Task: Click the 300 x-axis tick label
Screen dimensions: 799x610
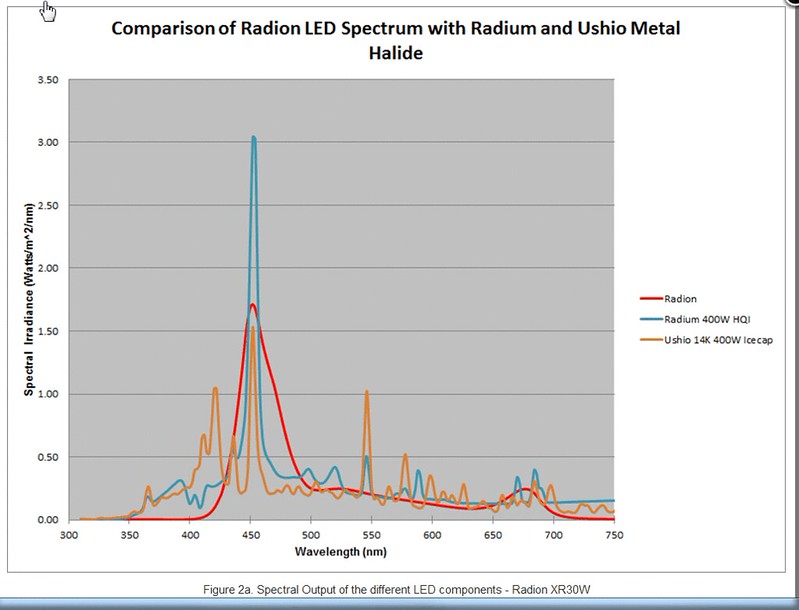Action: [69, 536]
